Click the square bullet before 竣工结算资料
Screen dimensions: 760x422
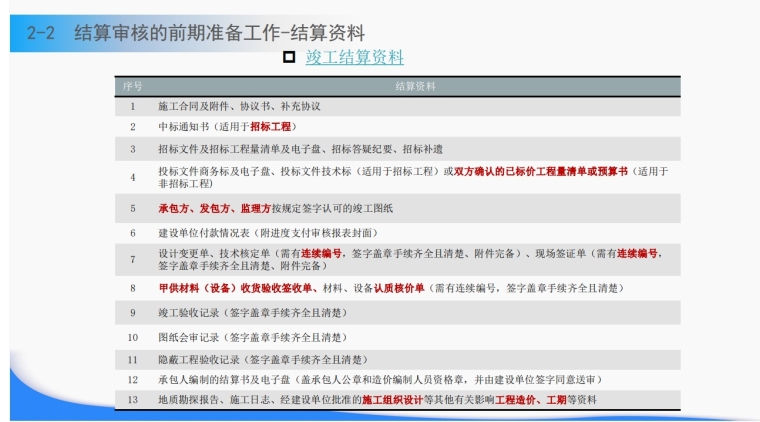click(289, 57)
